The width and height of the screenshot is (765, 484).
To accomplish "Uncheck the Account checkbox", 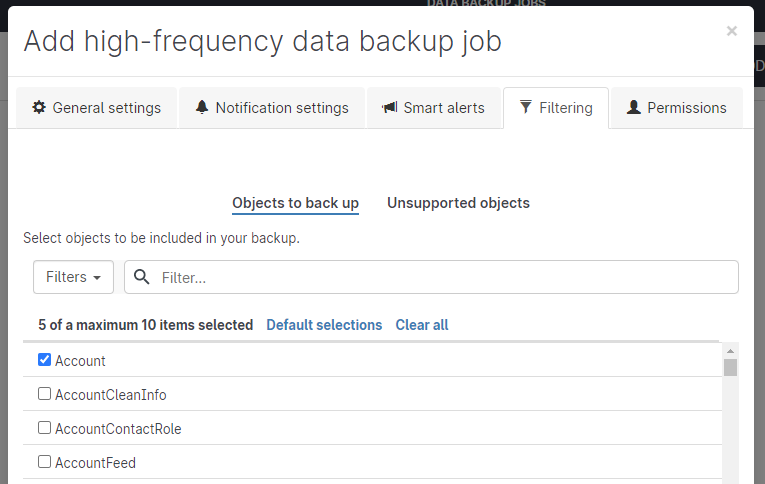I will tap(44, 360).
